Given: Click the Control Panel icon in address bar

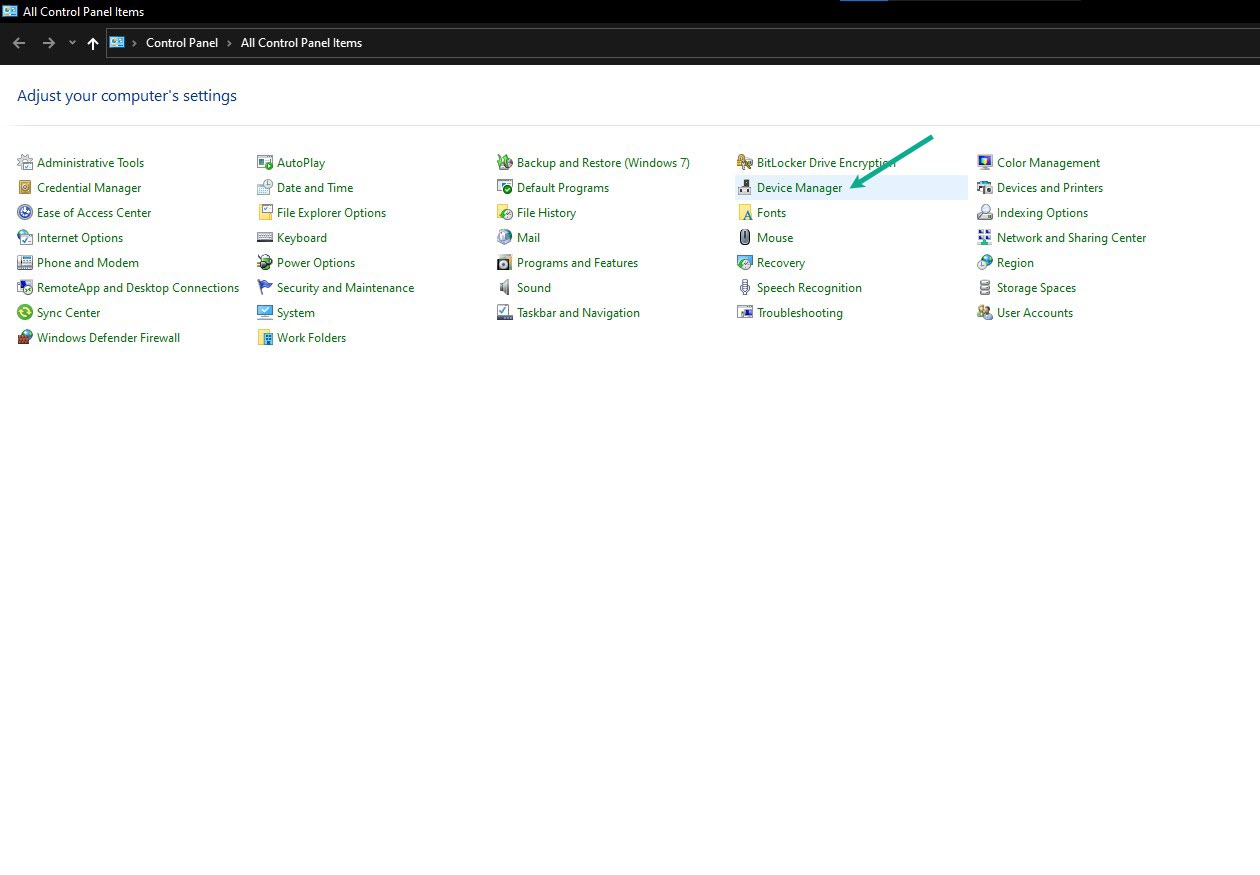Looking at the screenshot, I should pyautogui.click(x=117, y=43).
